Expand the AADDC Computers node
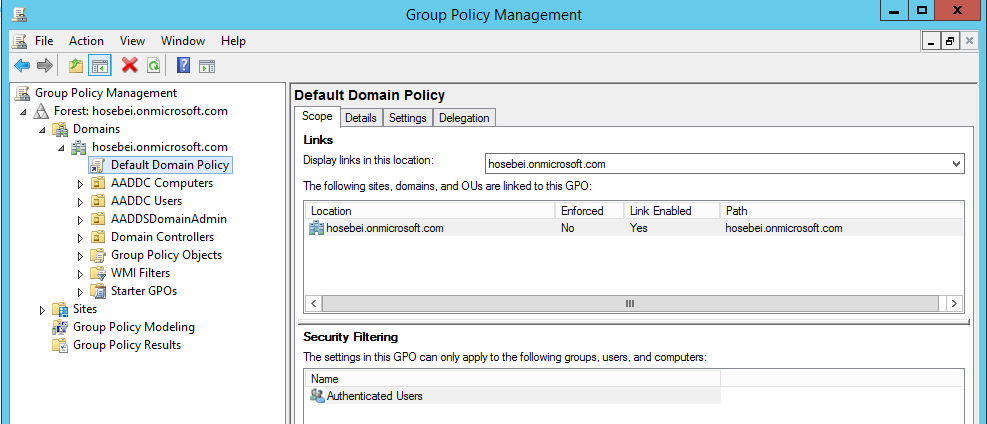This screenshot has height=424, width=987. 80,184
